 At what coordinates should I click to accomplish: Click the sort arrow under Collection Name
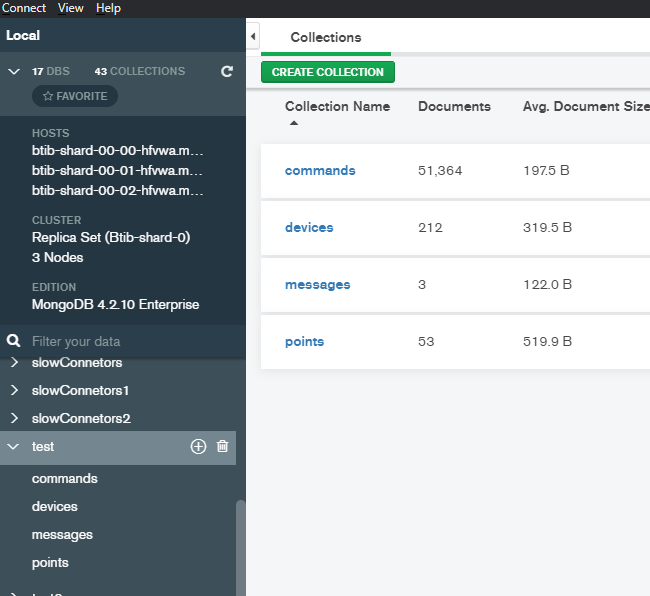pos(294,123)
